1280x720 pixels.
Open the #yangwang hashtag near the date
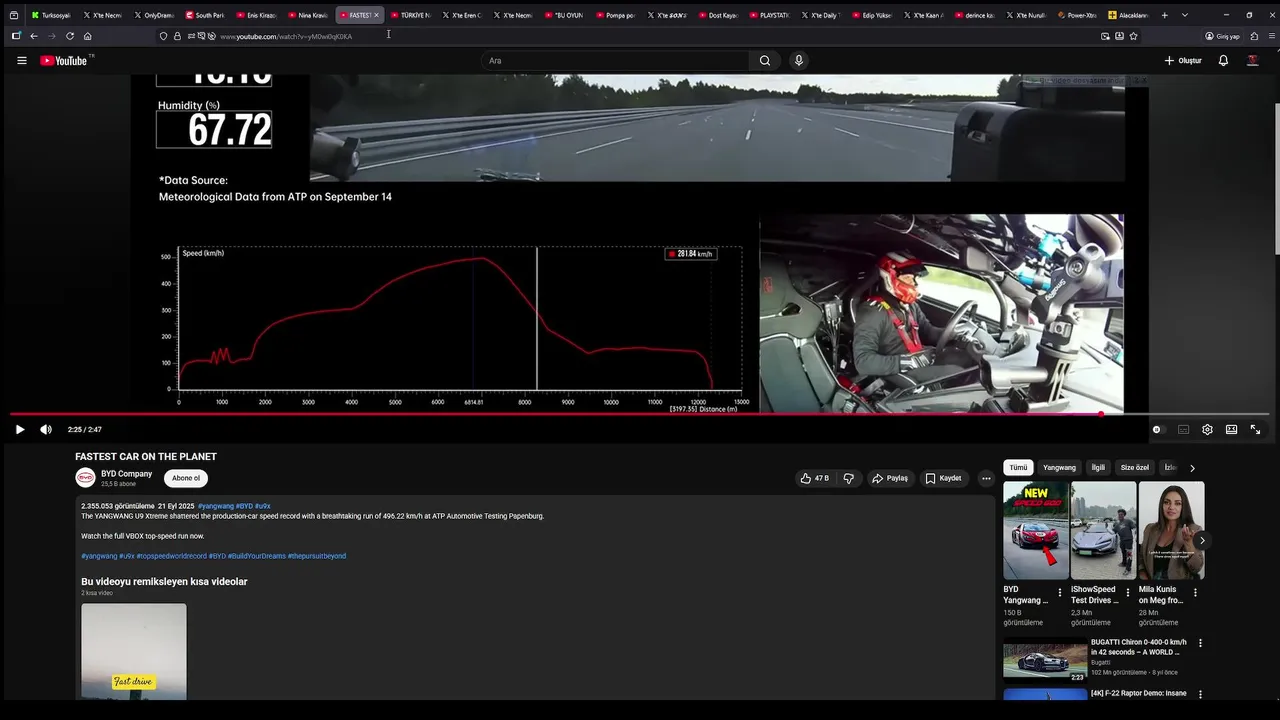pyautogui.click(x=216, y=506)
